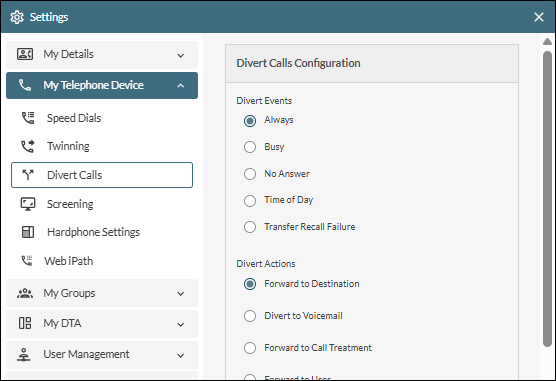Click the My Groups people icon
The width and height of the screenshot is (556, 381).
pyautogui.click(x=25, y=293)
